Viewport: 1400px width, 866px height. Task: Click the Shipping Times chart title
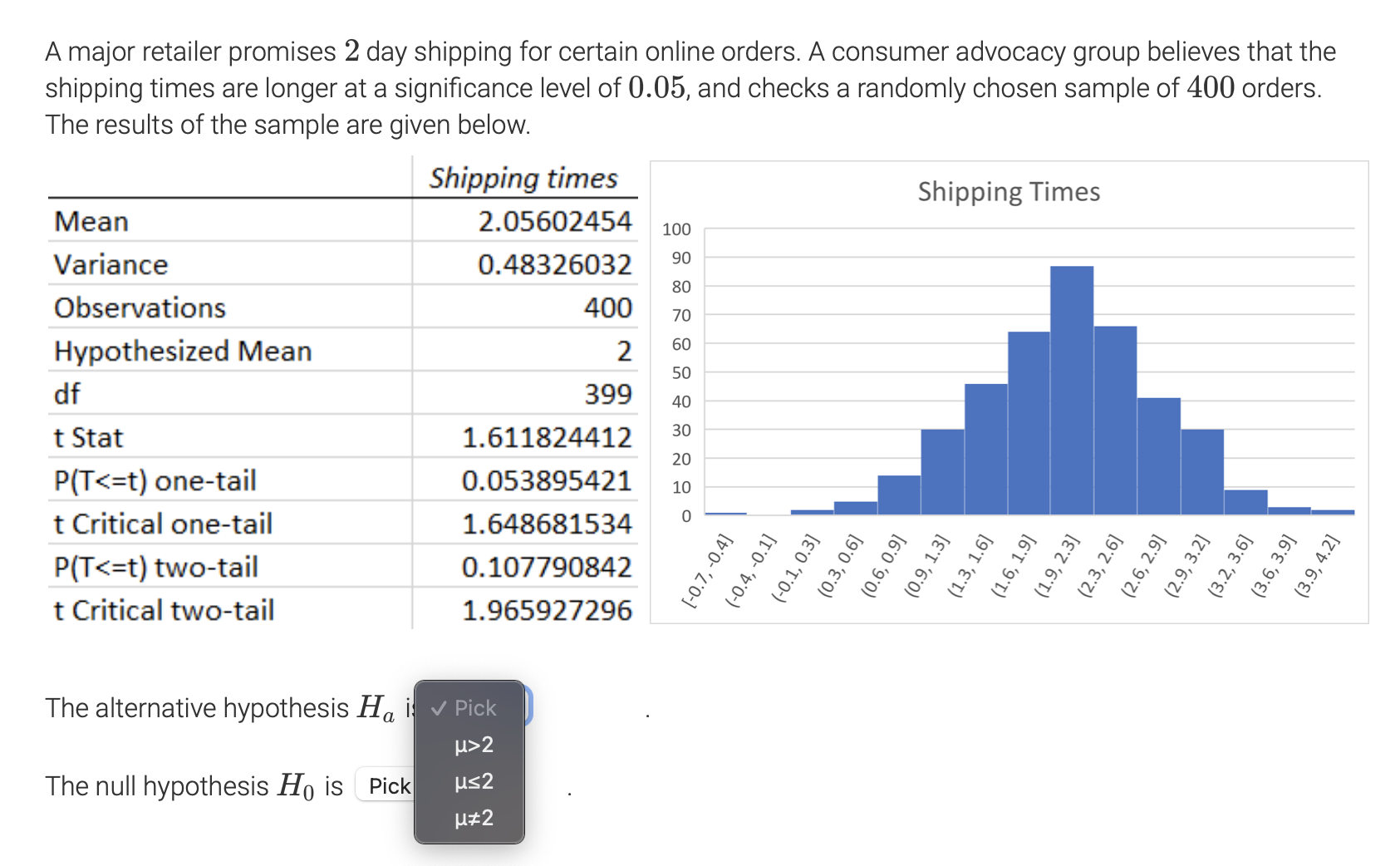tap(1008, 192)
